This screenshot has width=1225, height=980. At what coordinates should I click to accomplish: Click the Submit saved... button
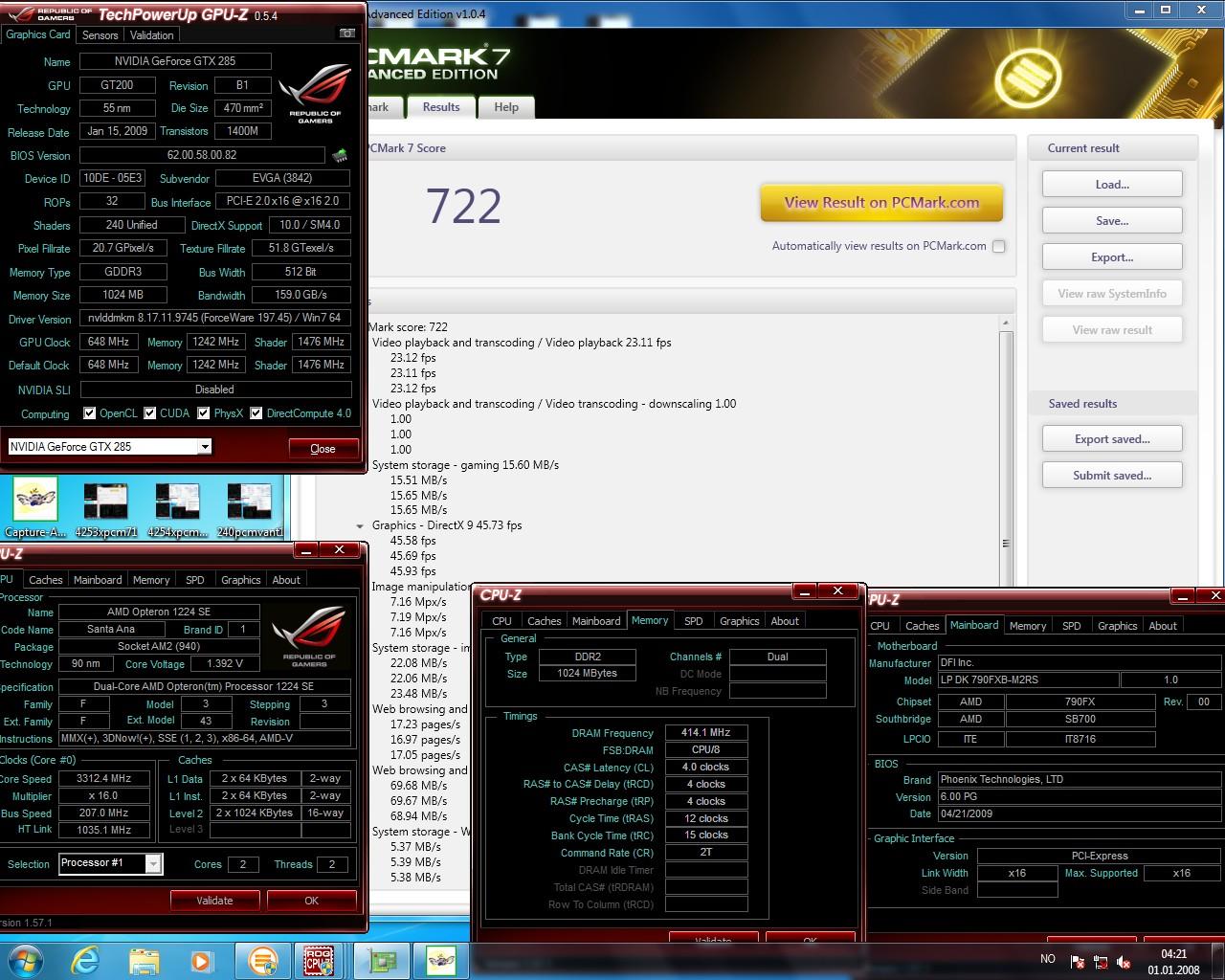point(1112,476)
